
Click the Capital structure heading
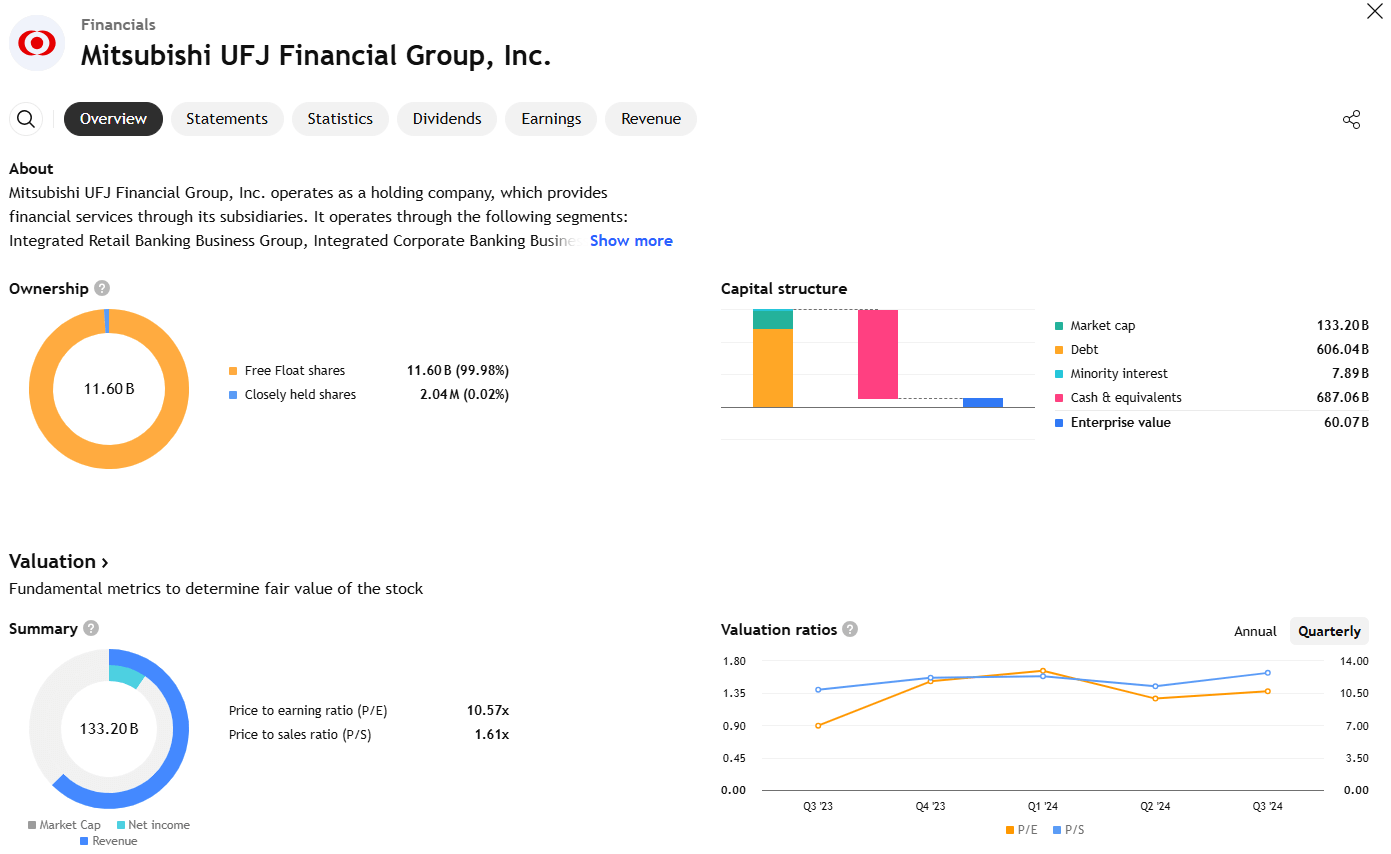784,289
